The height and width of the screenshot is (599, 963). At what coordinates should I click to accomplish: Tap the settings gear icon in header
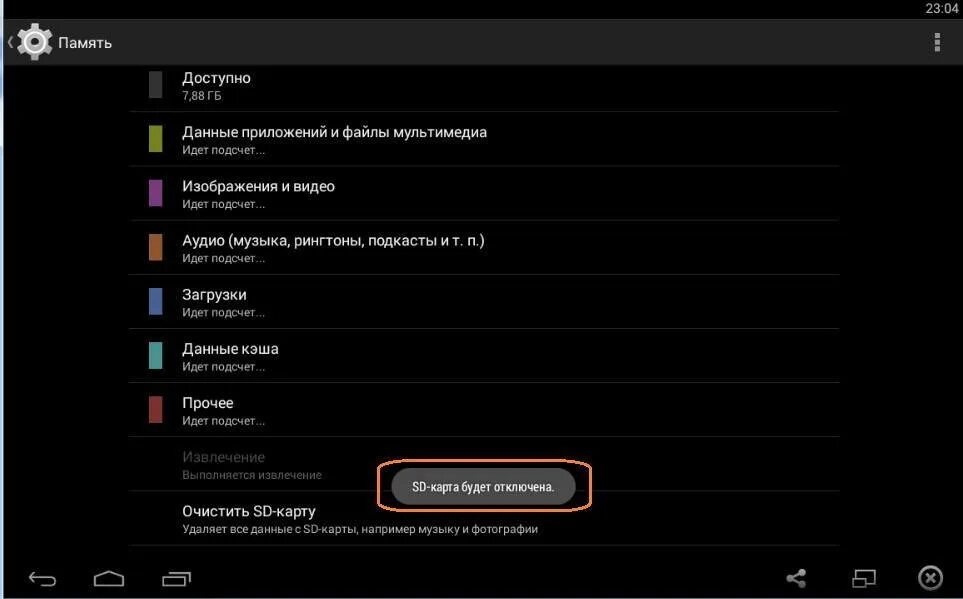(x=34, y=42)
